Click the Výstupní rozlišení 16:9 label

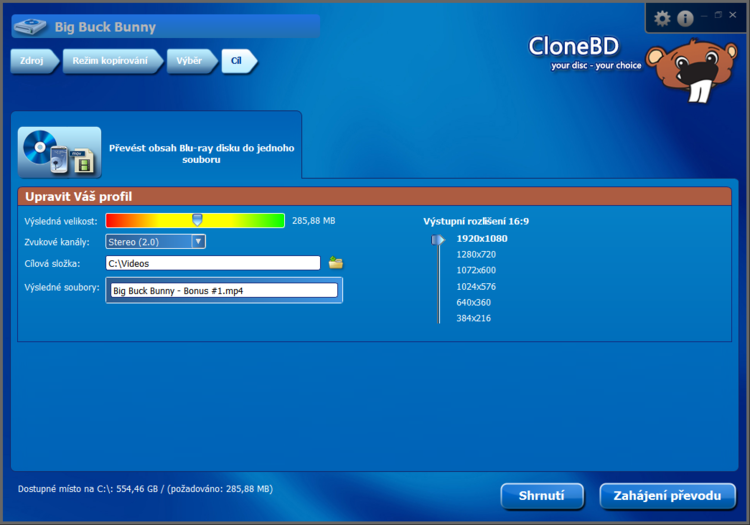(476, 221)
